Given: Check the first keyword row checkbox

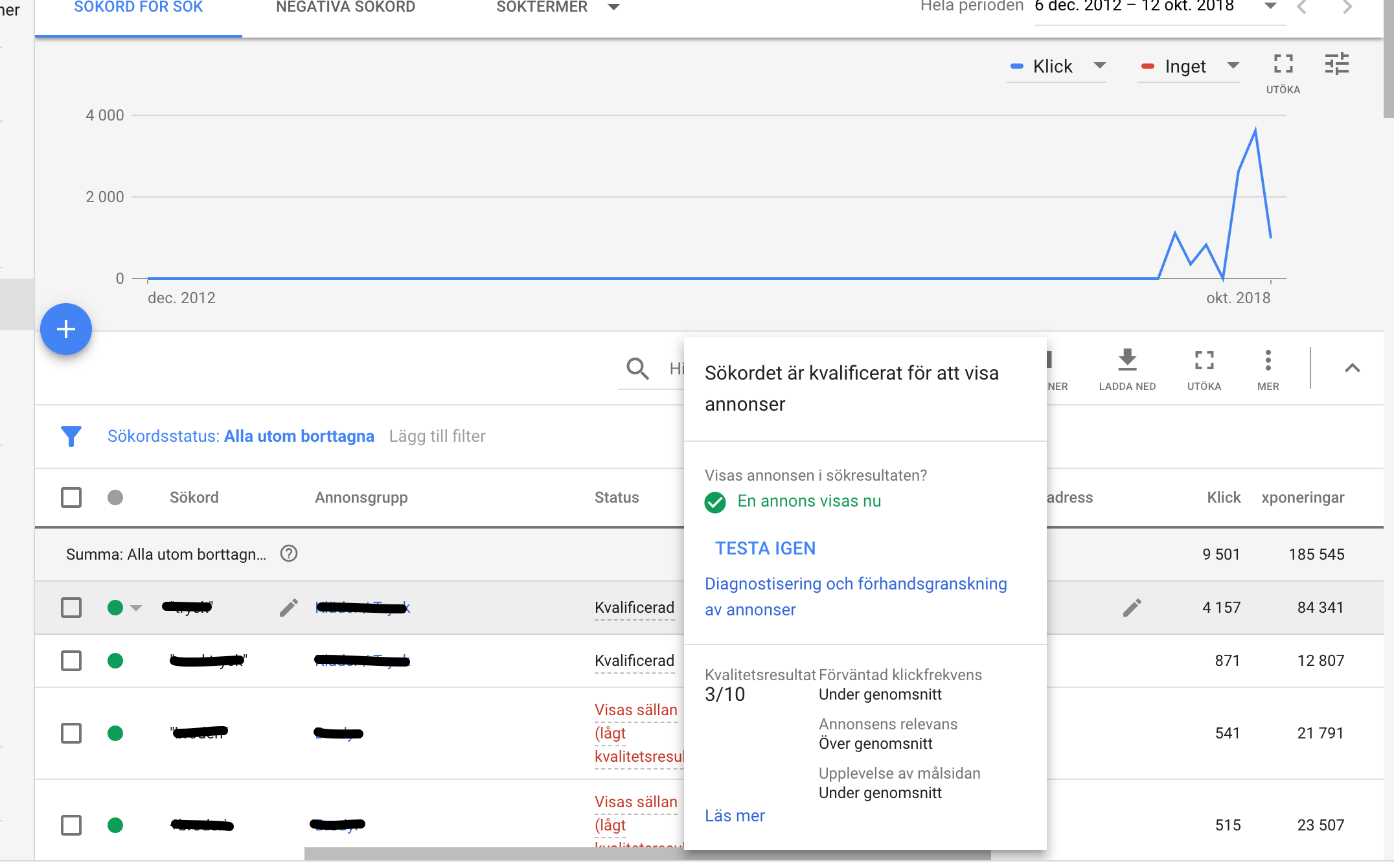Looking at the screenshot, I should pos(71,608).
